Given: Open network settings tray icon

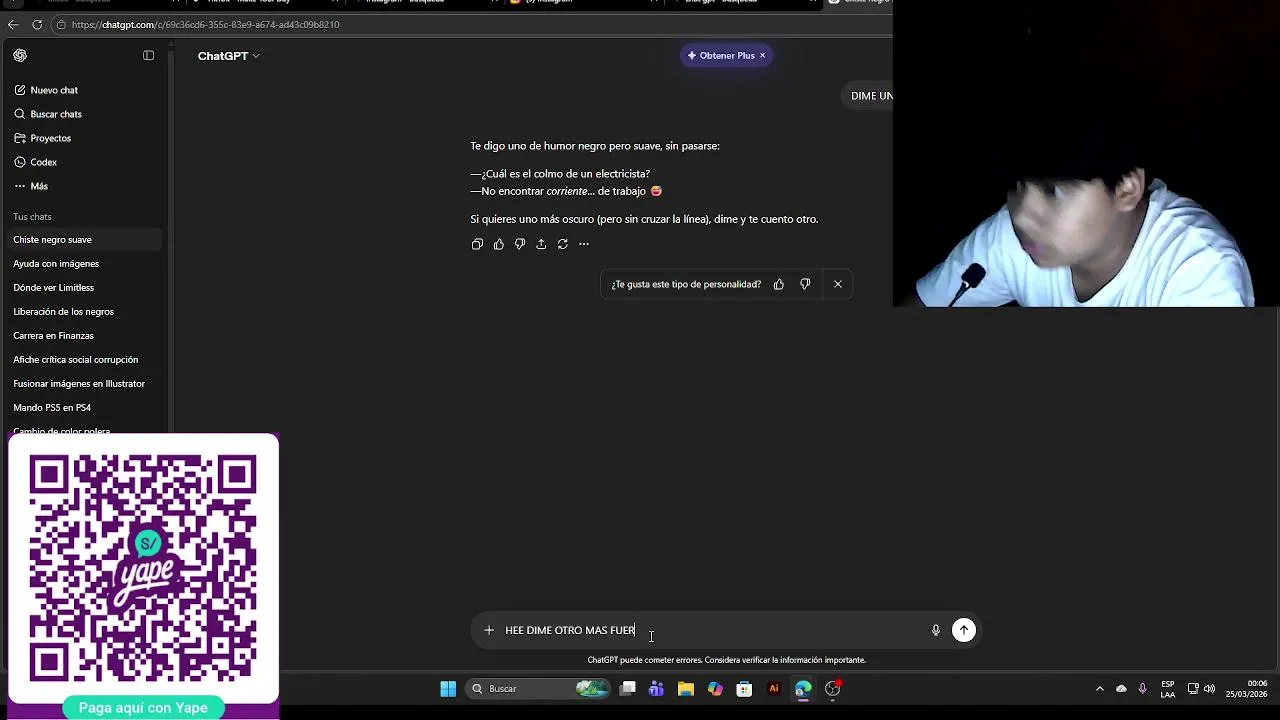Looking at the screenshot, I should tap(1193, 688).
